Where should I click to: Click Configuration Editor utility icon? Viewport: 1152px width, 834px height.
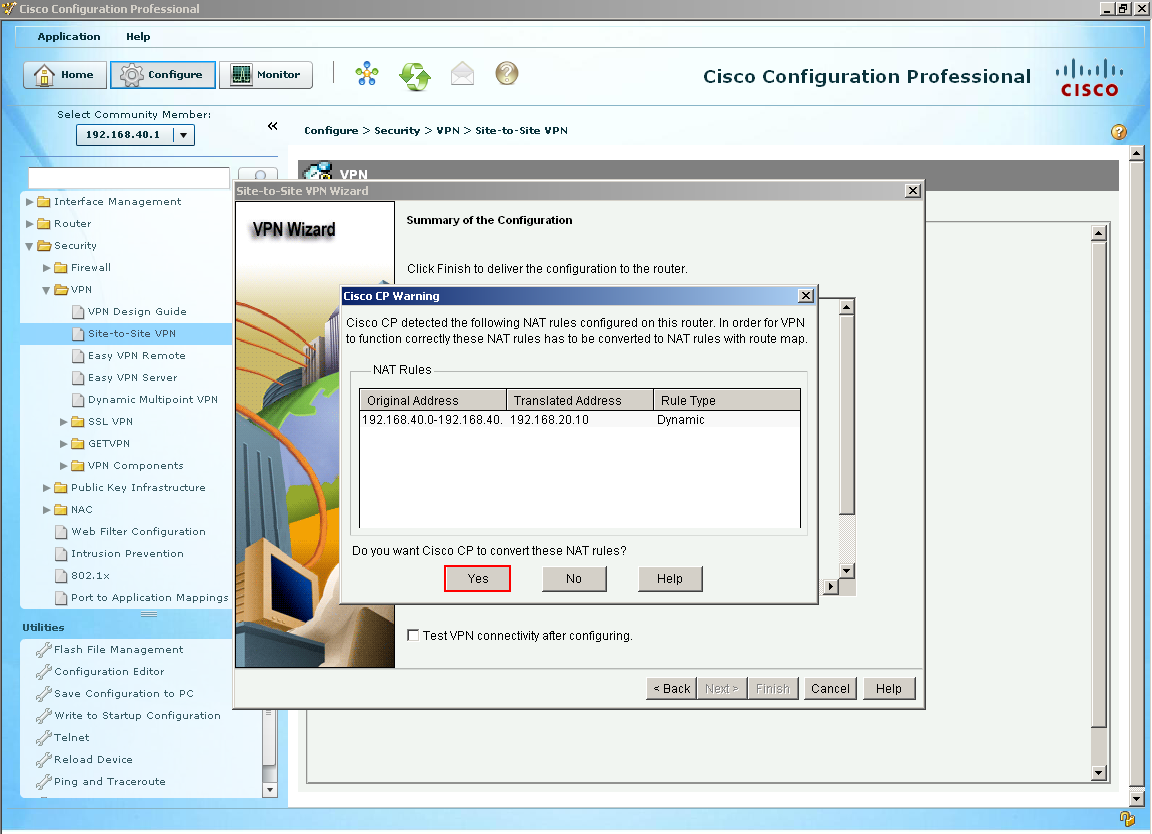tap(44, 672)
